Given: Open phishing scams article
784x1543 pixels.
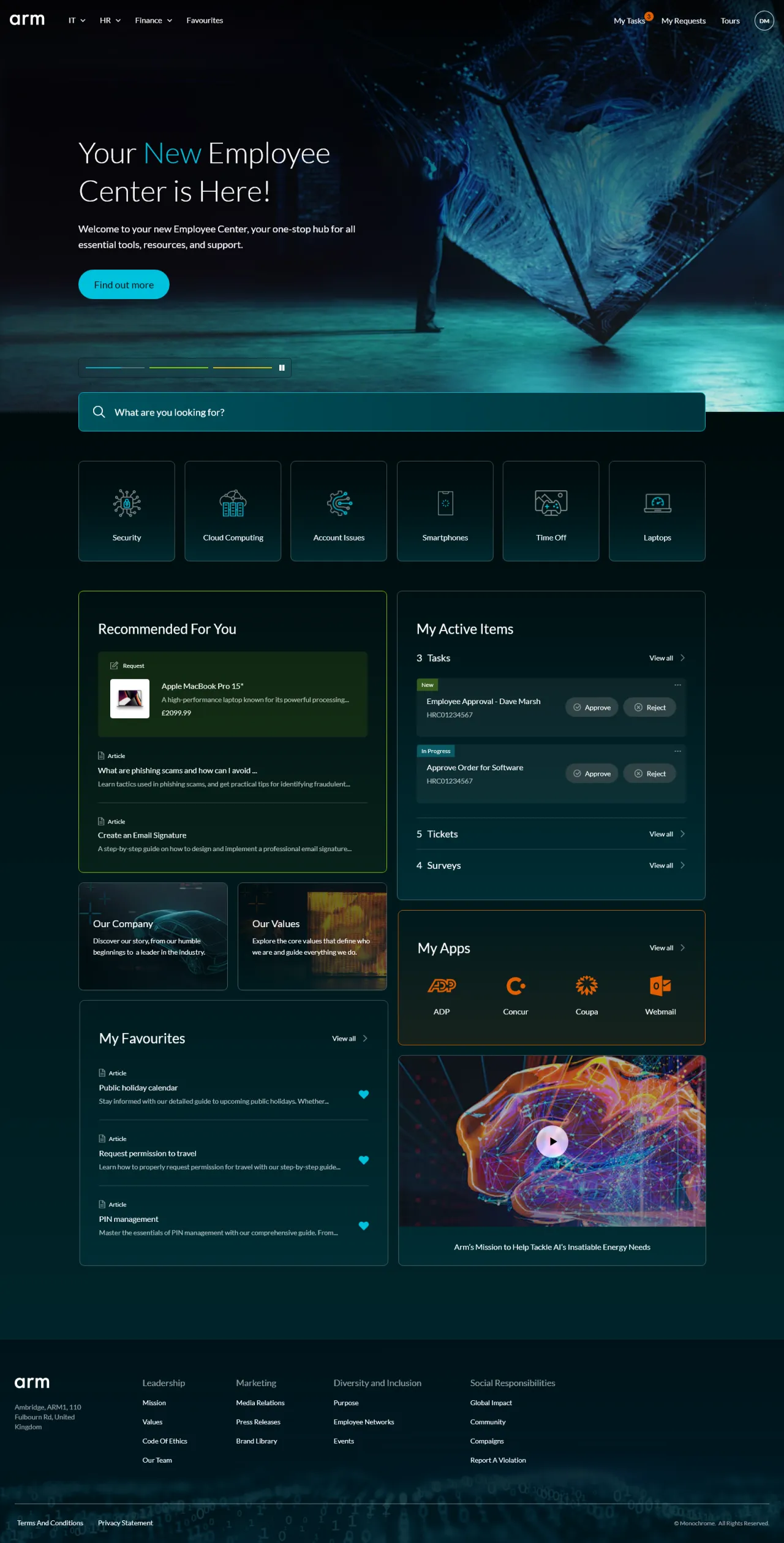Looking at the screenshot, I should 178,770.
